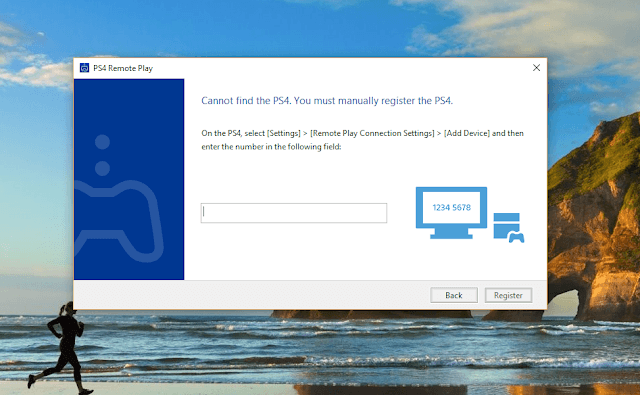Viewport: 640px width, 395px height.
Task: Click the 'Cannot find the PS4' heading
Action: click(x=327, y=100)
